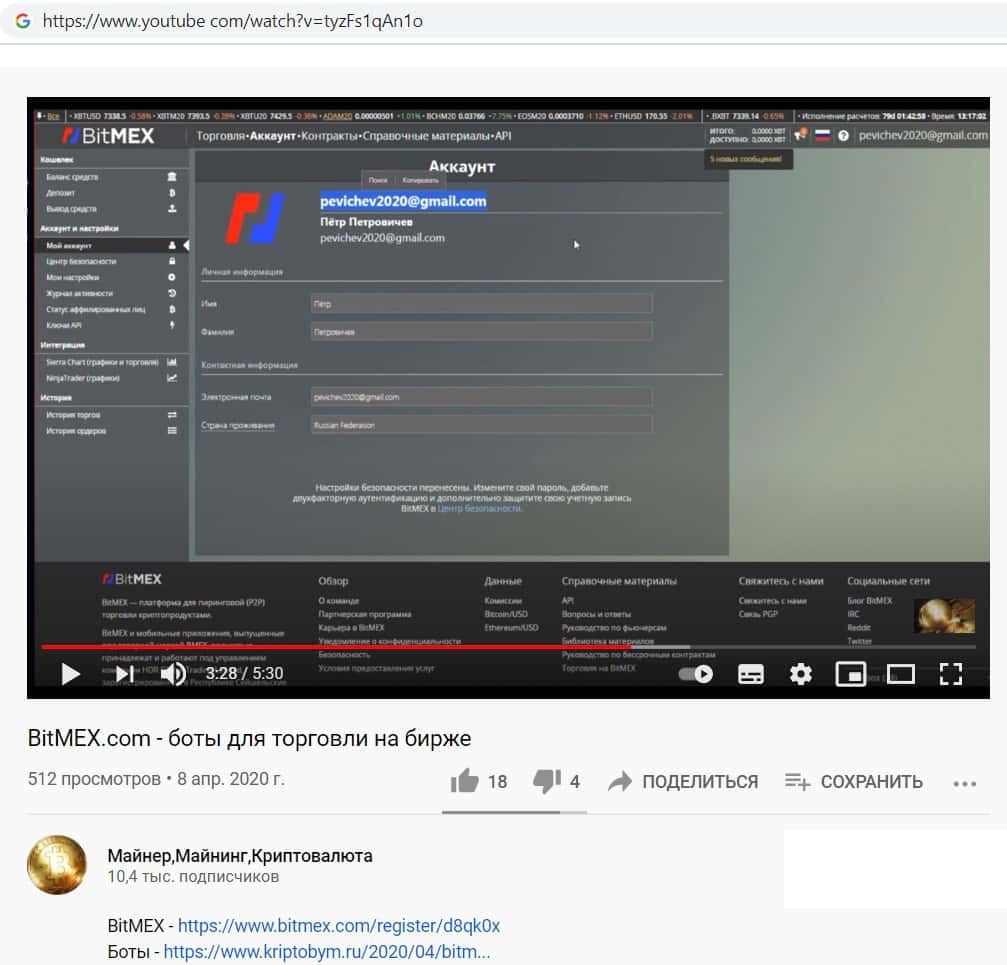
Task: Click the announcements megaphone icon
Action: pyautogui.click(x=801, y=135)
